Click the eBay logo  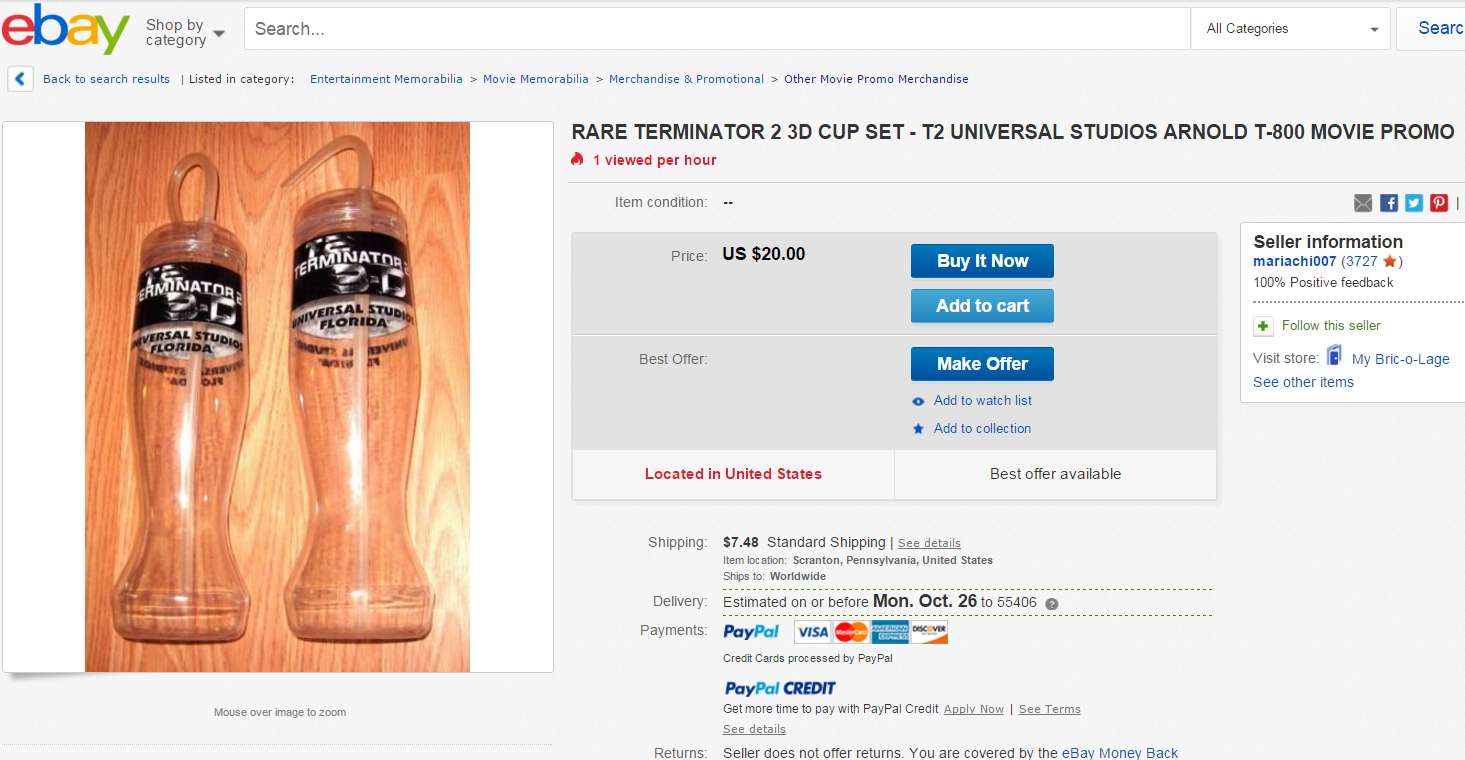pos(66,30)
